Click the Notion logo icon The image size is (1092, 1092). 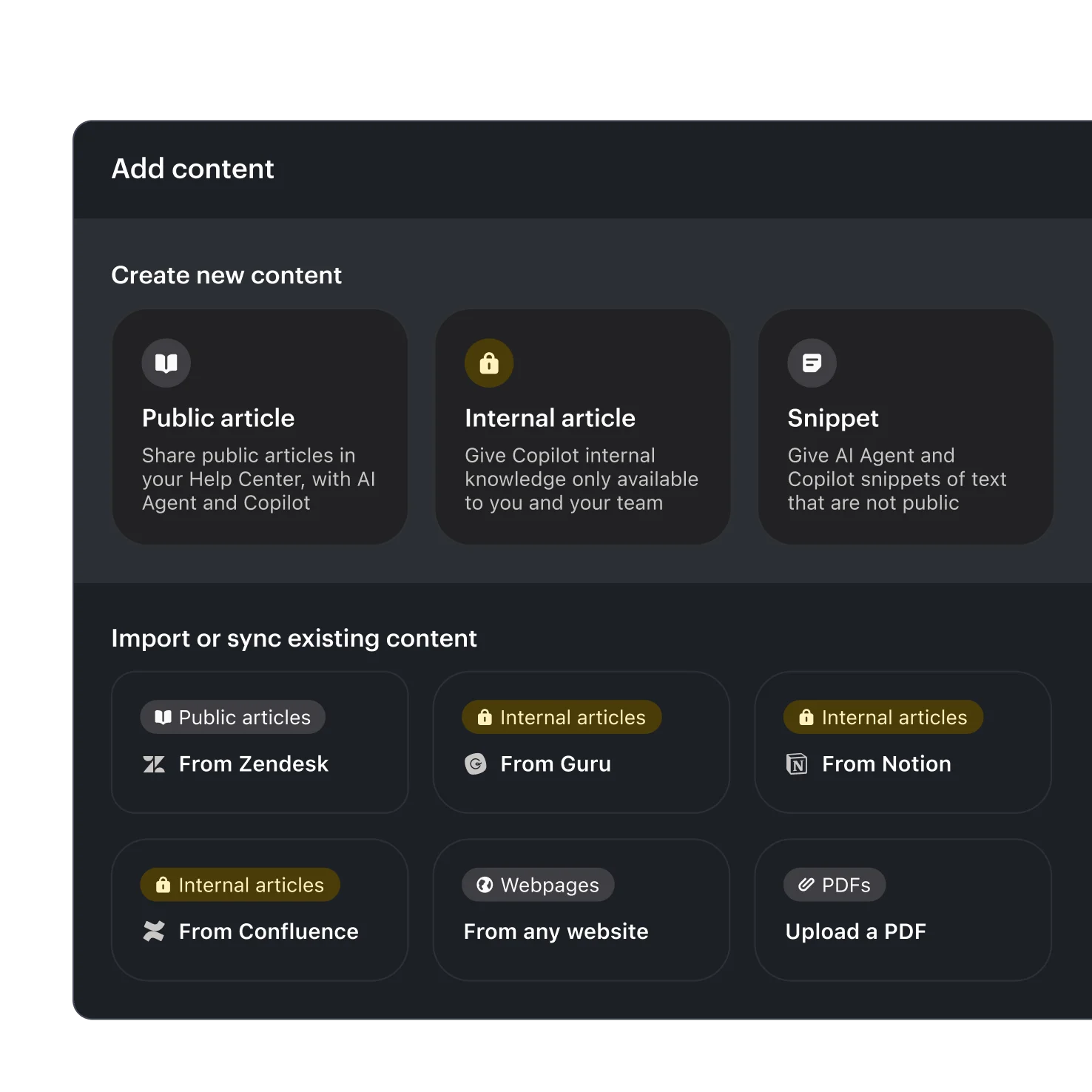(x=798, y=764)
